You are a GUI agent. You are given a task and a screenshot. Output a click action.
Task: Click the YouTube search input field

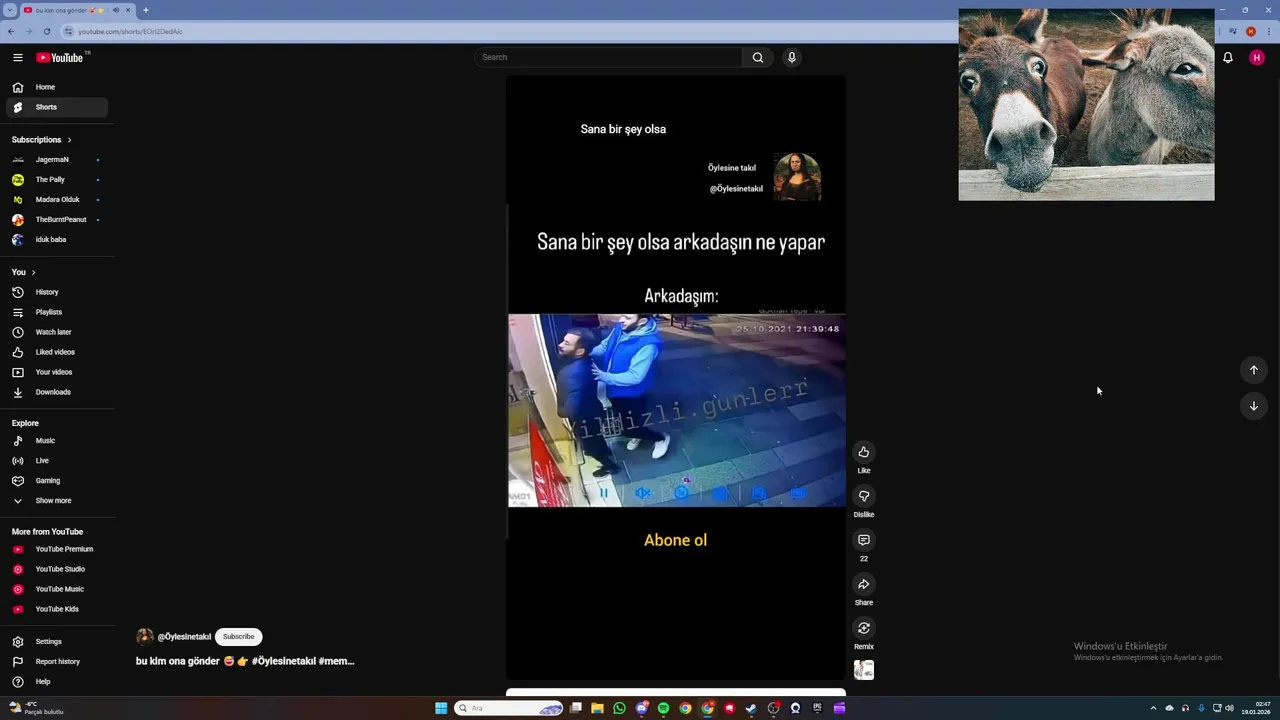[608, 57]
